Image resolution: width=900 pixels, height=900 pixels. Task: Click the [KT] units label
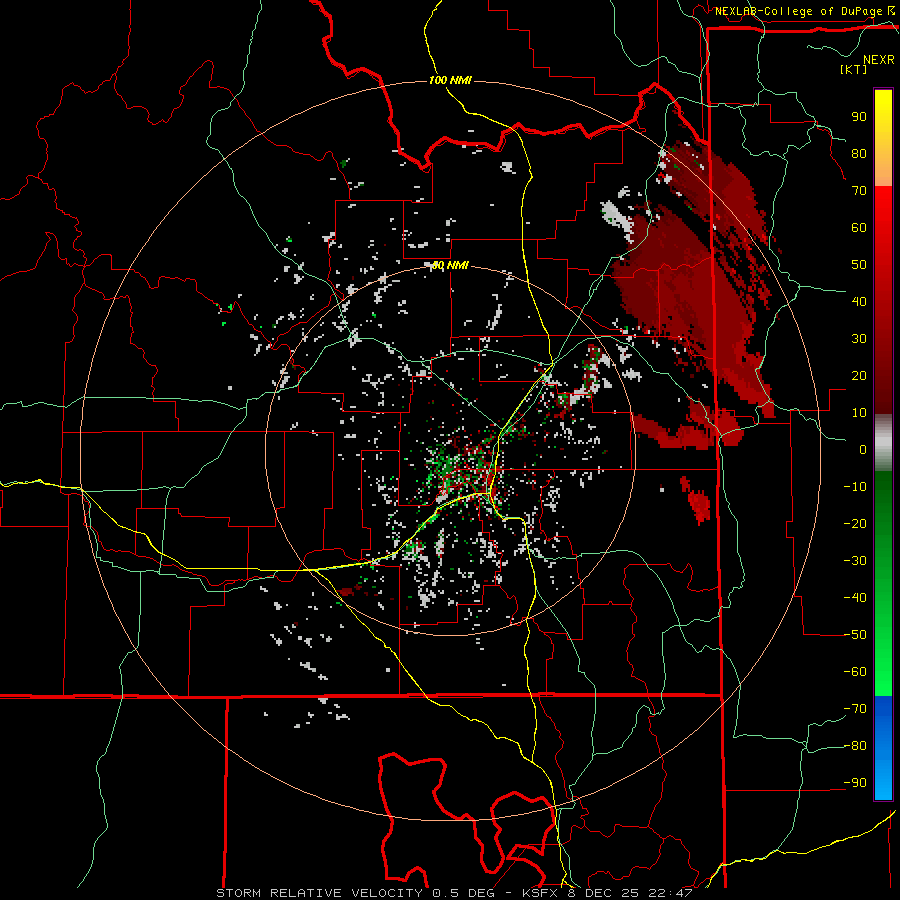853,69
